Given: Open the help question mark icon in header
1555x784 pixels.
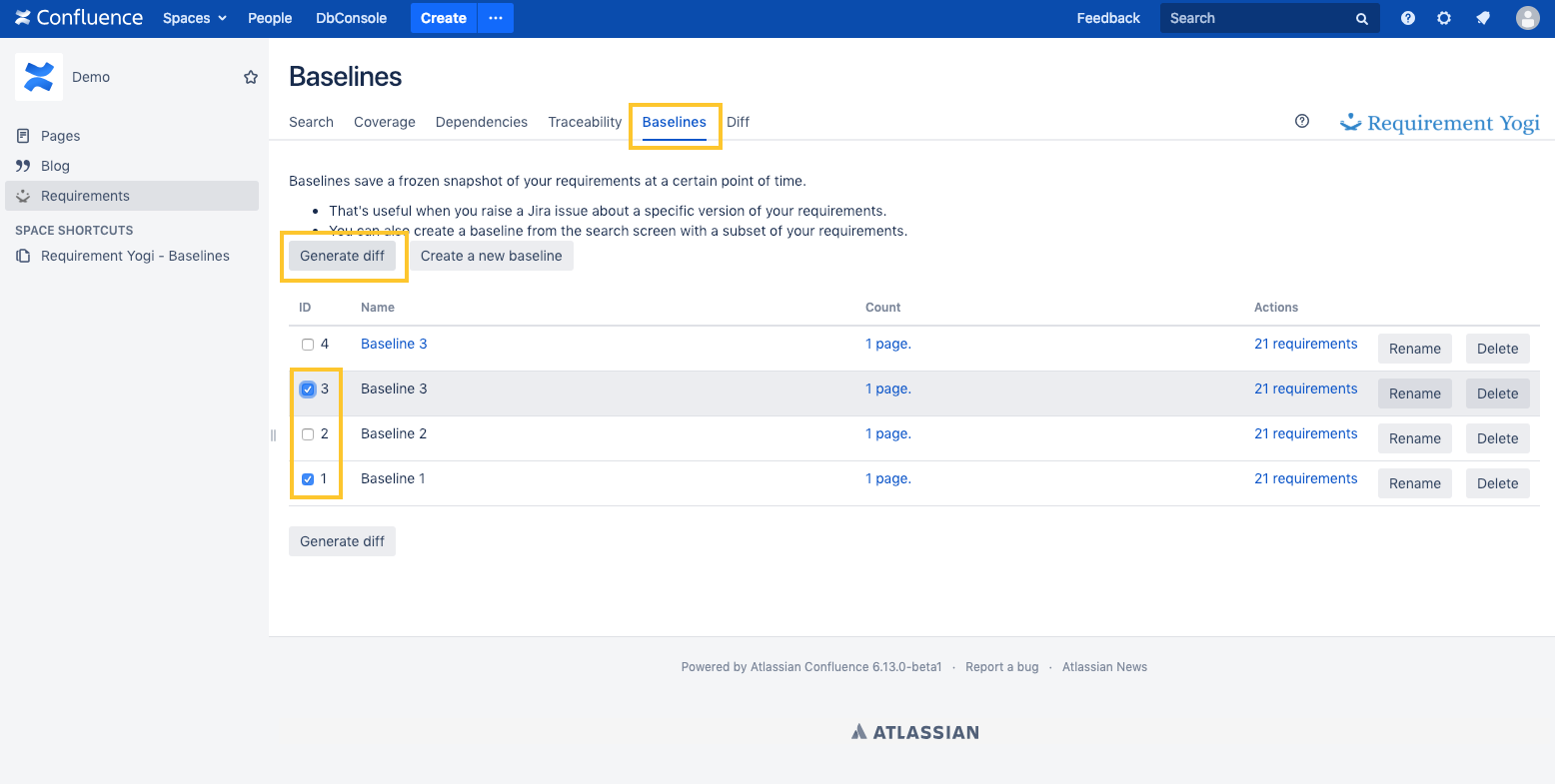Looking at the screenshot, I should tap(1408, 18).
